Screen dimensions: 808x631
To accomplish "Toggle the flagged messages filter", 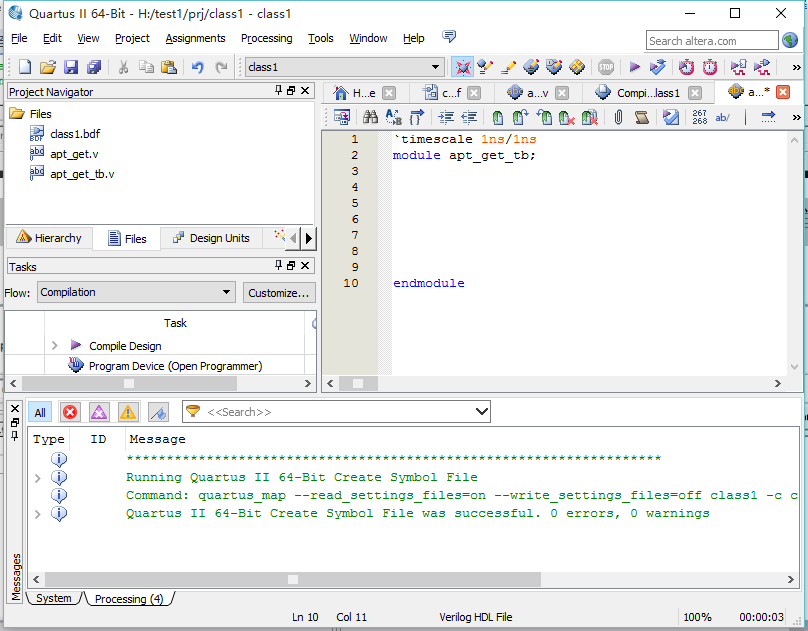I will point(158,413).
